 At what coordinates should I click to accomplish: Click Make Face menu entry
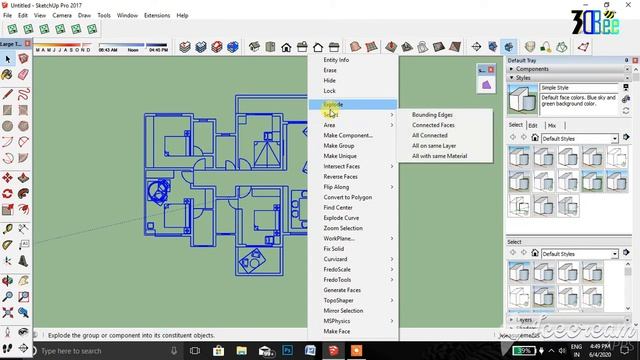click(337, 331)
